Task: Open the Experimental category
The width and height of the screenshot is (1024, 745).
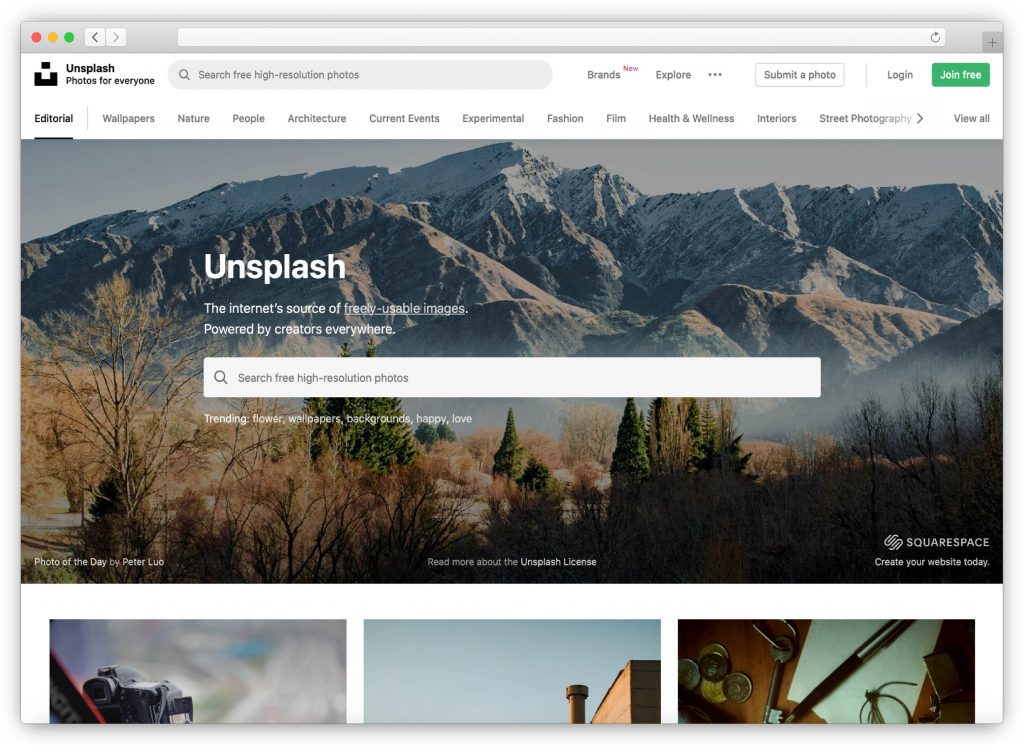Action: [x=493, y=118]
